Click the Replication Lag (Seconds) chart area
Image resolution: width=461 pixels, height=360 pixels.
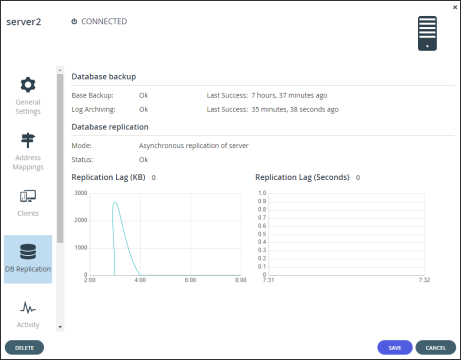point(346,234)
